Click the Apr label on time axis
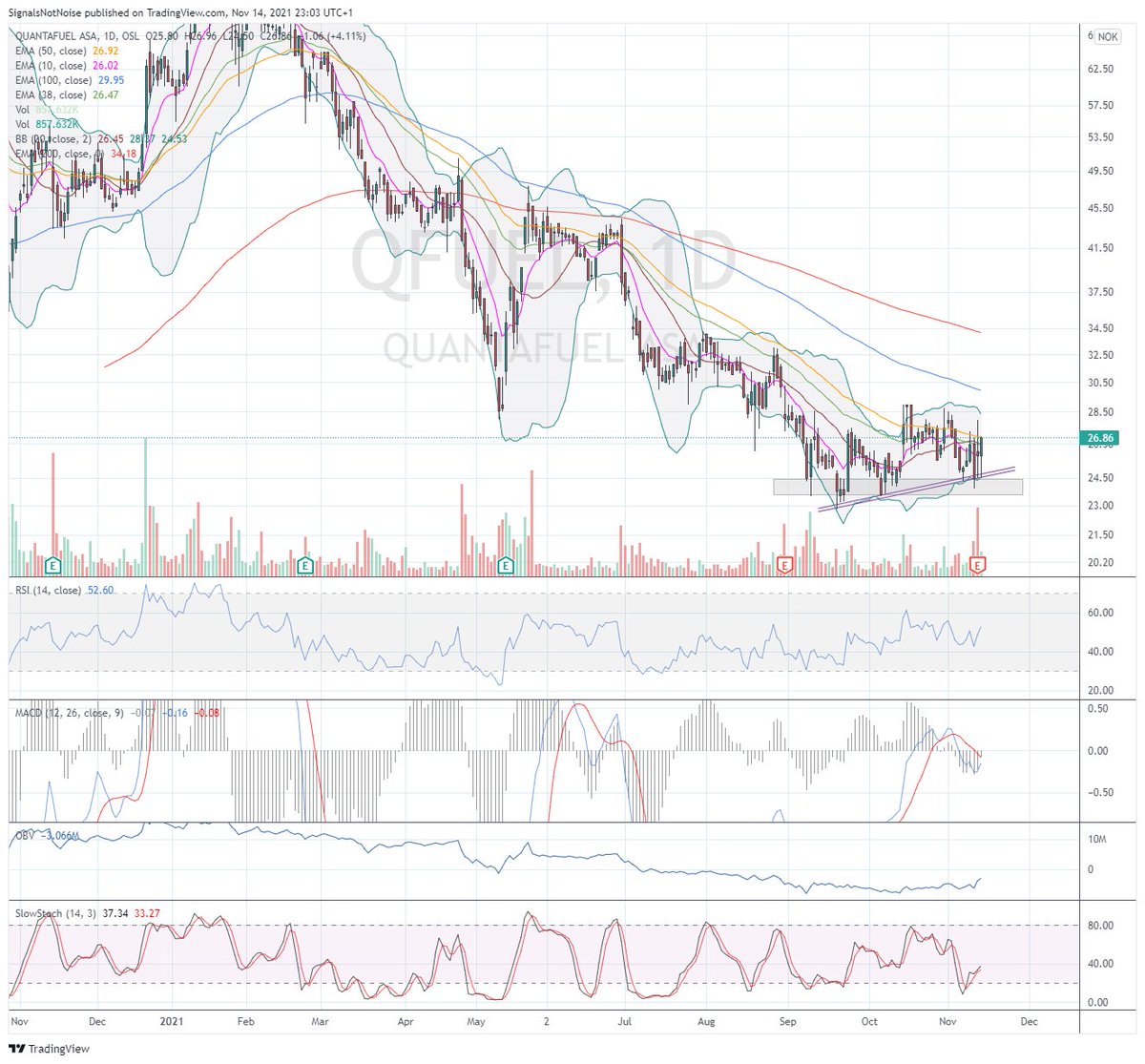The image size is (1145, 1064). 406,1020
